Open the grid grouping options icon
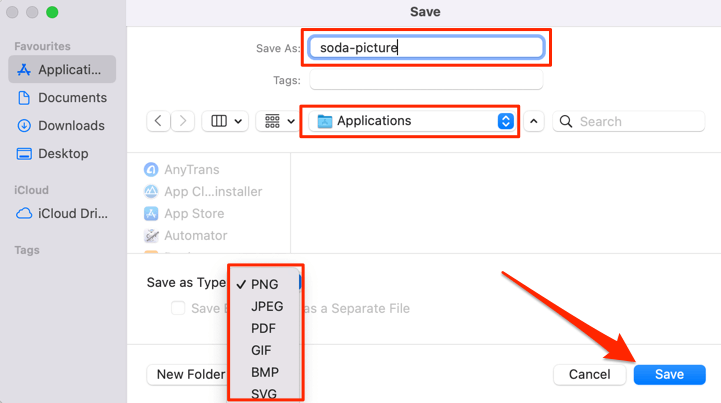This screenshot has width=721, height=403. 278,121
